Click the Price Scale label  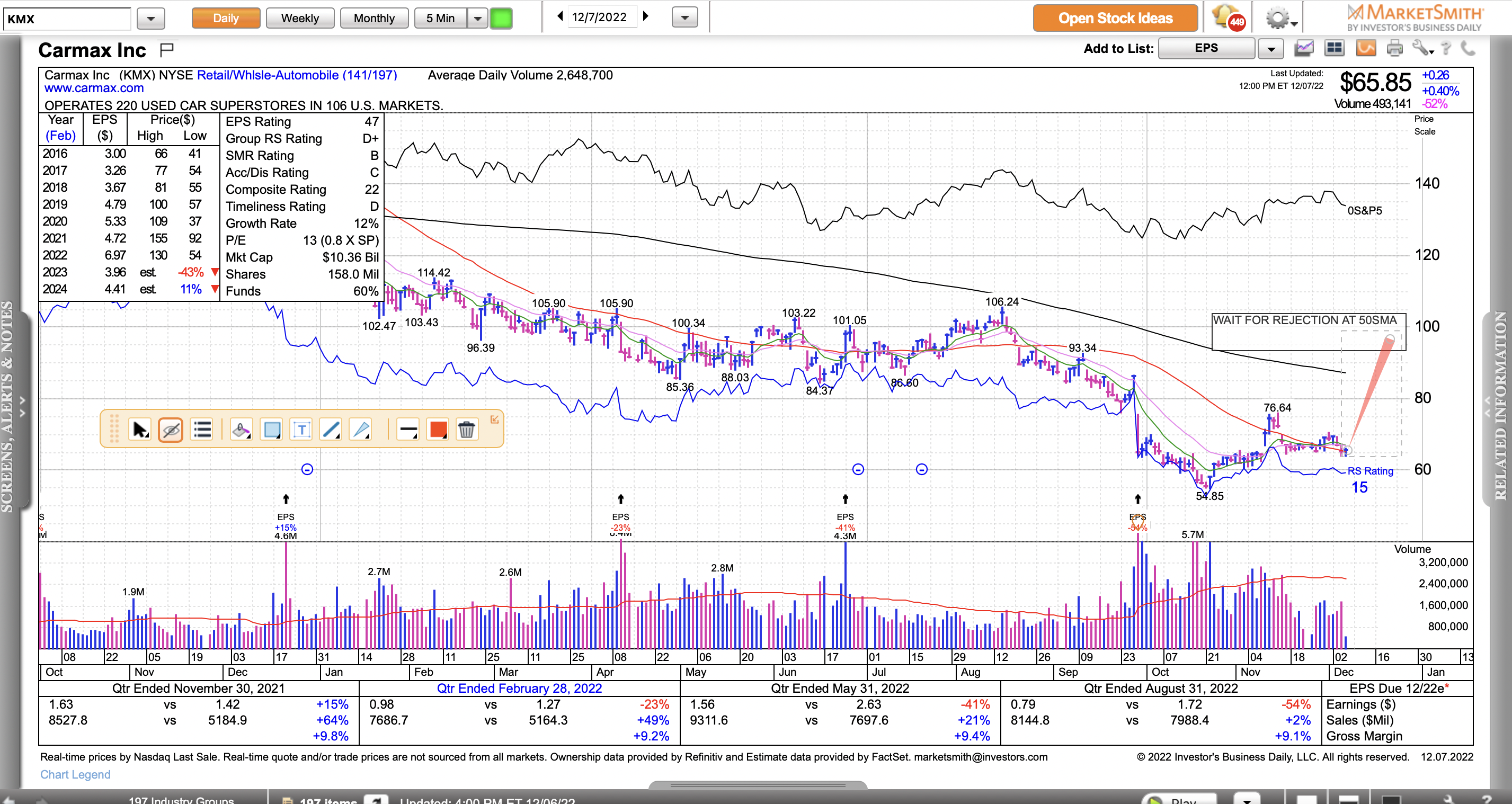point(1425,125)
